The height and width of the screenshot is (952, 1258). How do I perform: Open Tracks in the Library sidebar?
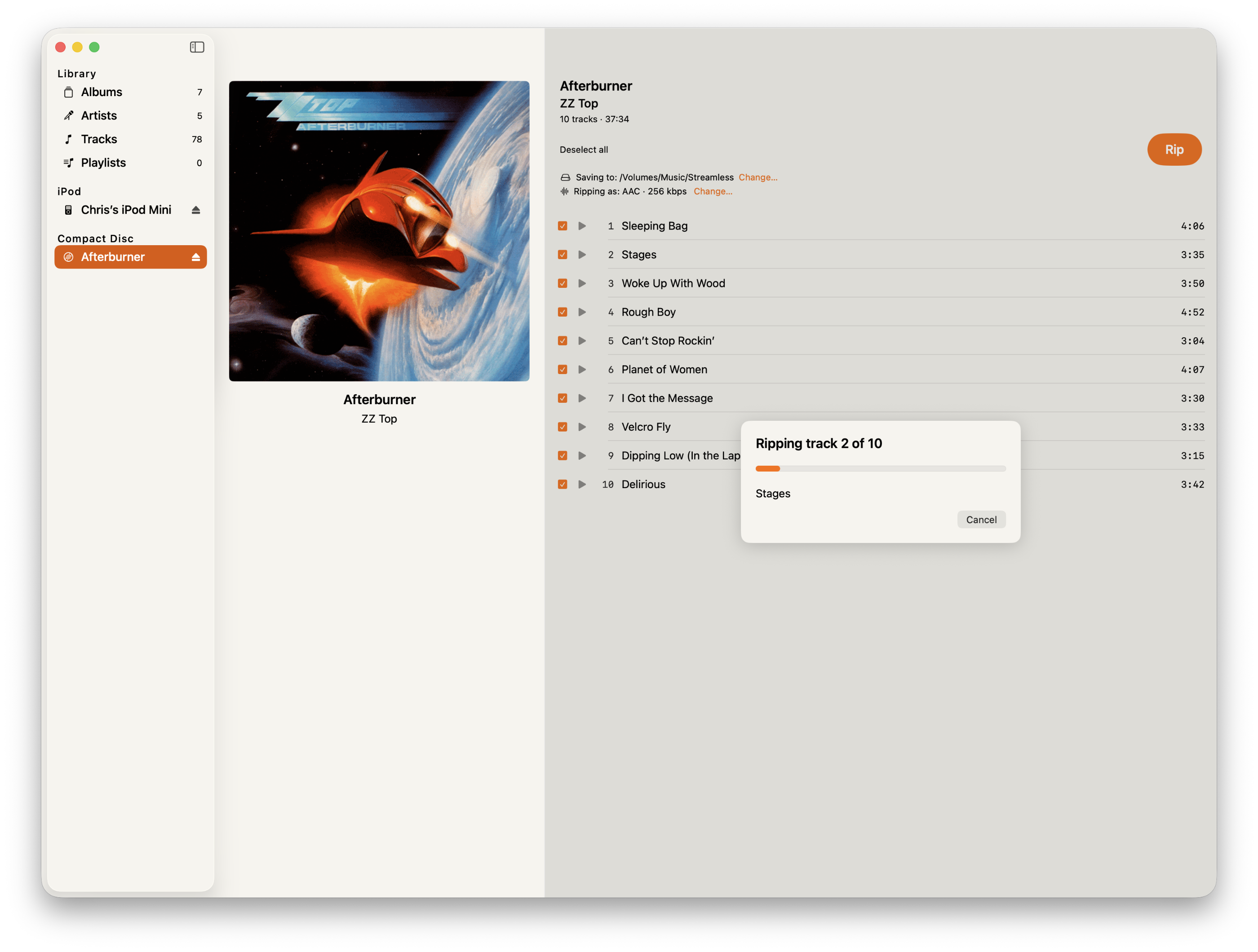click(x=131, y=139)
